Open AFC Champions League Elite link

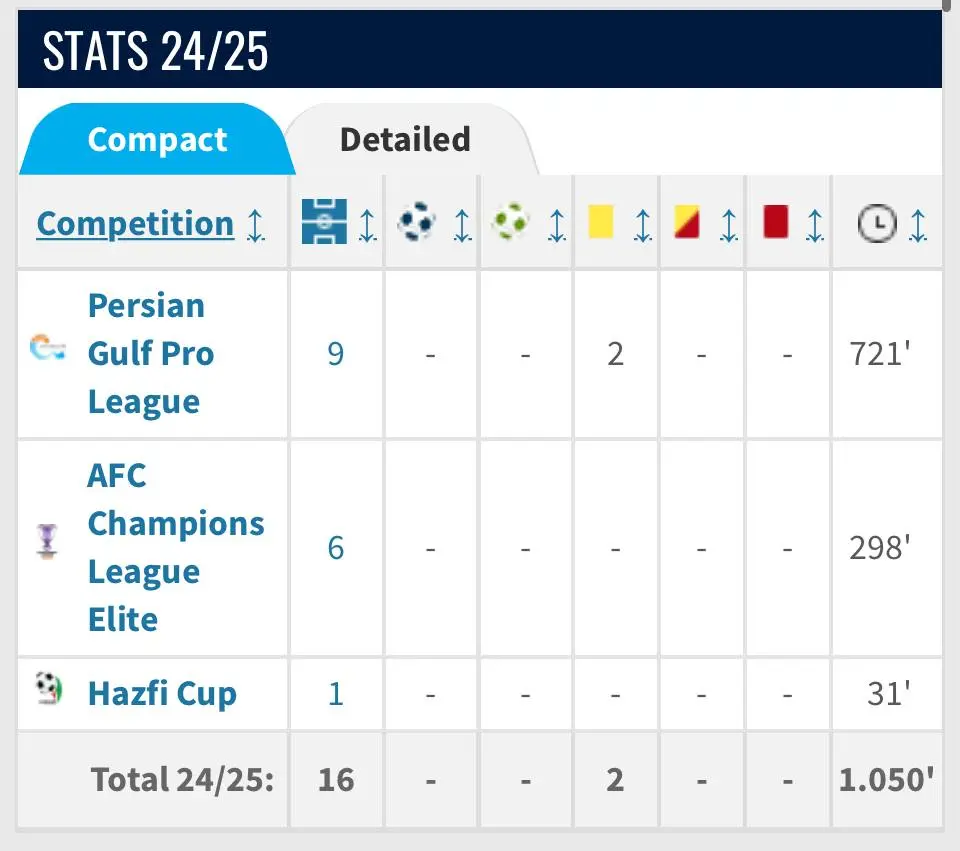tap(175, 547)
